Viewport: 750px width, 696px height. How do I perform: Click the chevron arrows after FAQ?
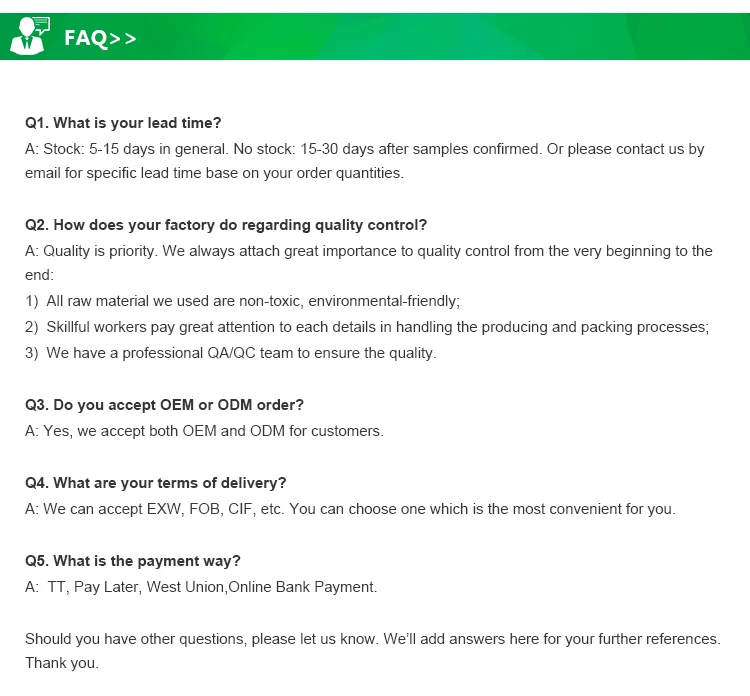pyautogui.click(x=123, y=38)
